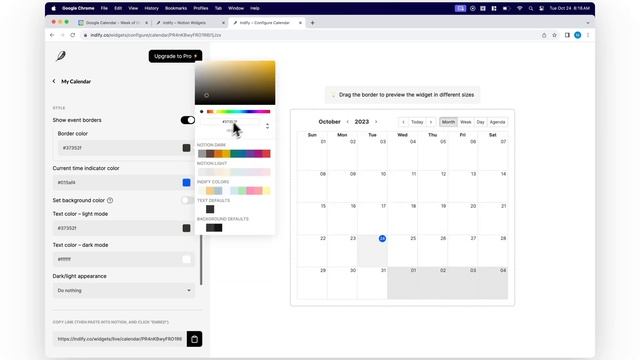Image resolution: width=640 pixels, height=360 pixels.
Task: Toggle Show event borders switch
Action: click(188, 120)
